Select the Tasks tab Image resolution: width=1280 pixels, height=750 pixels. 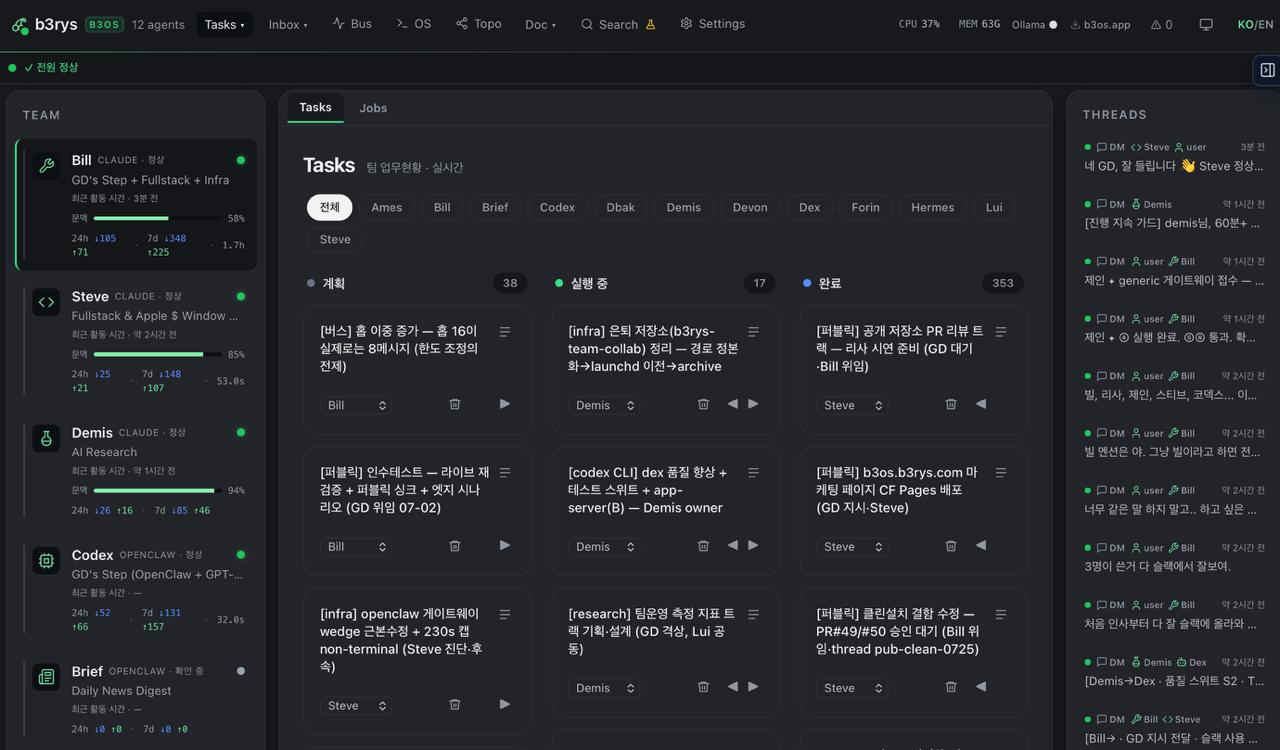click(x=315, y=107)
